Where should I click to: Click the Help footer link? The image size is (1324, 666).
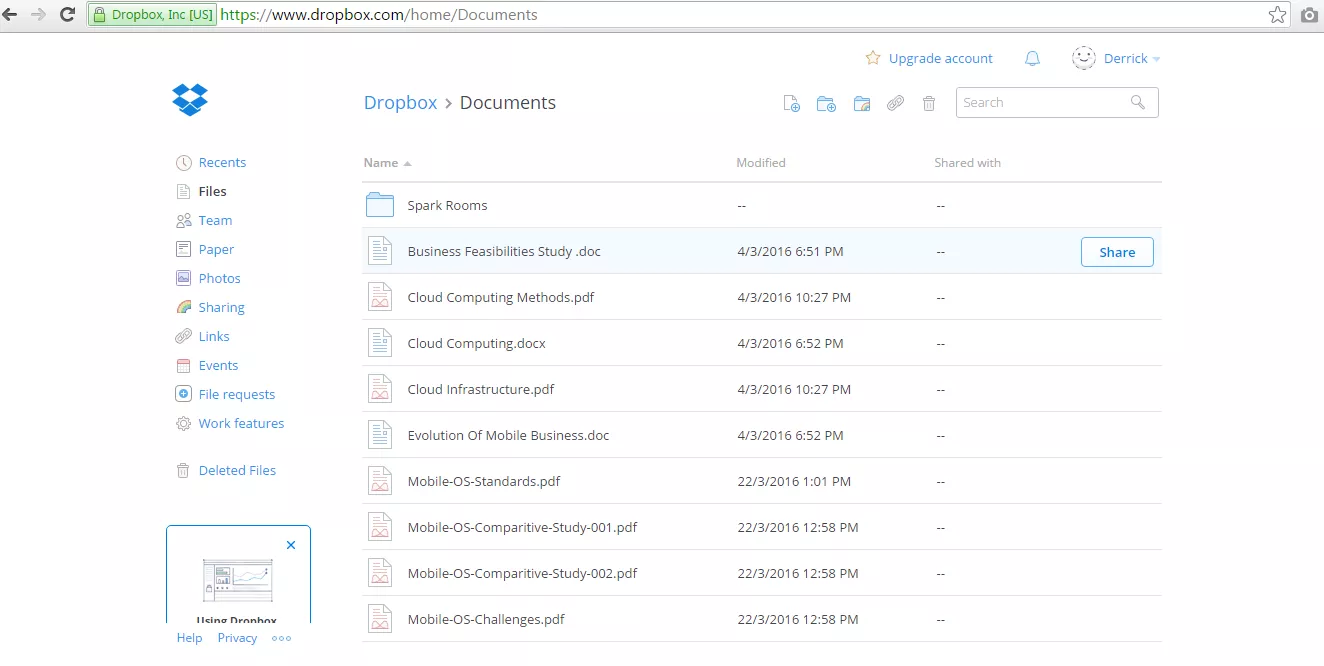point(189,638)
